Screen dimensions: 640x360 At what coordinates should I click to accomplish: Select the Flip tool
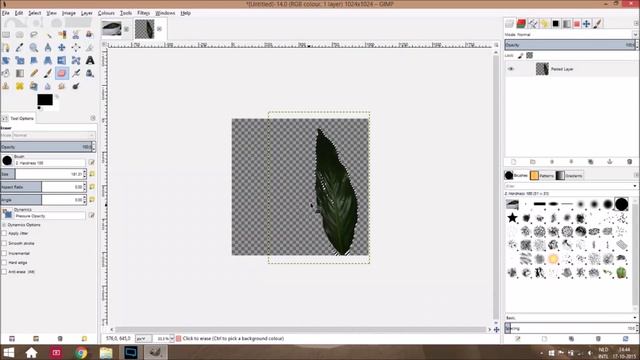pos(62,60)
